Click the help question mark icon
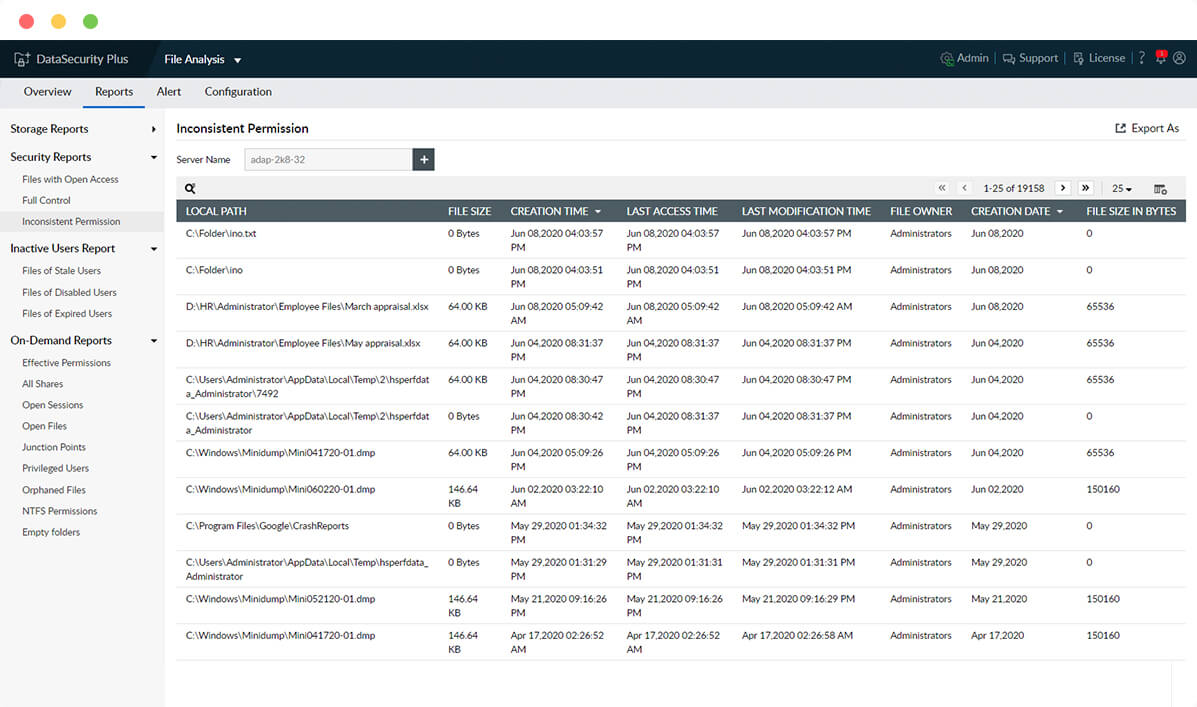The image size is (1197, 707). tap(1141, 58)
